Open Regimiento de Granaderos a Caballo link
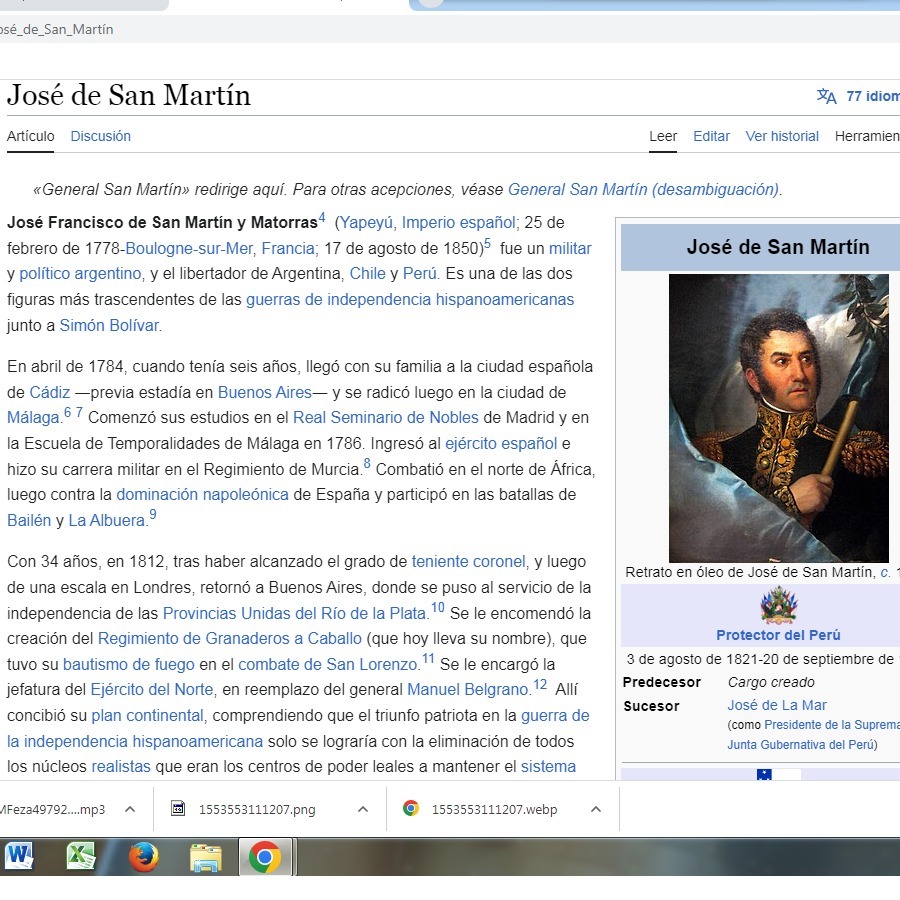900x900 pixels. tap(230, 639)
